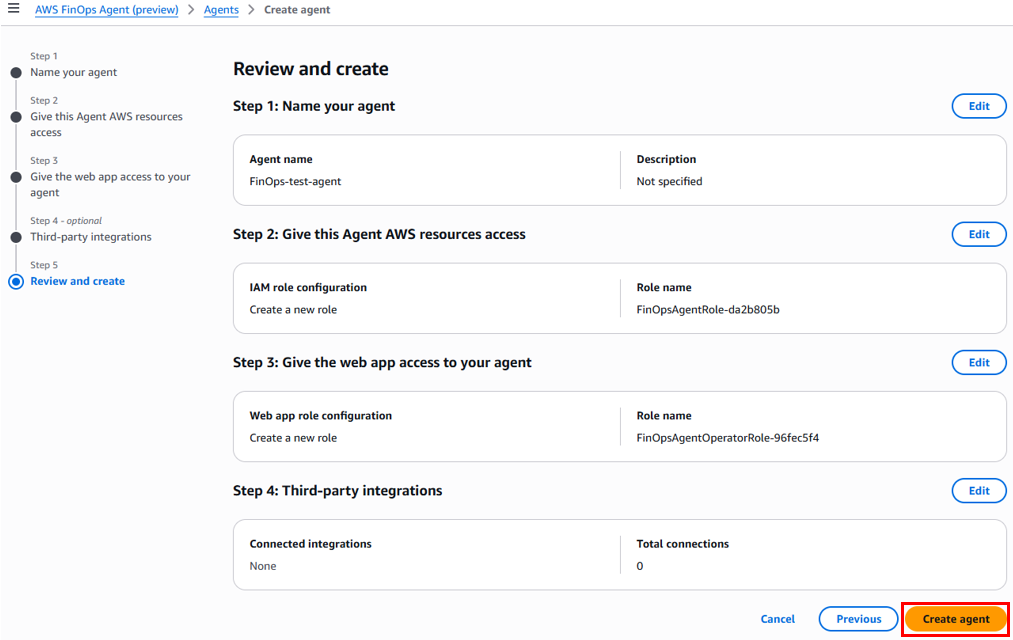
Task: Open the hamburger navigation menu
Action: [x=13, y=9]
